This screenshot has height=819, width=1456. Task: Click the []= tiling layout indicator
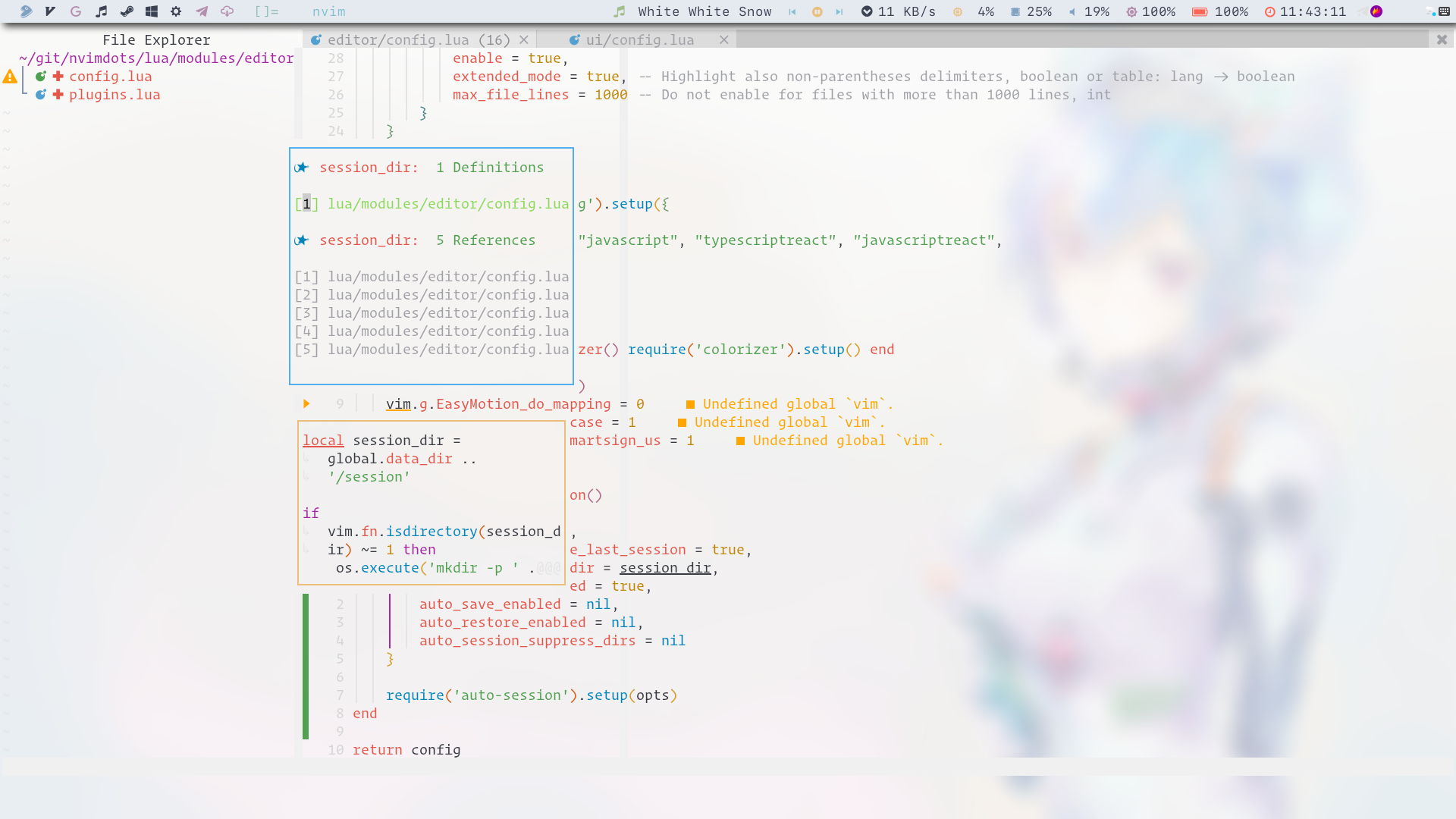tap(266, 11)
